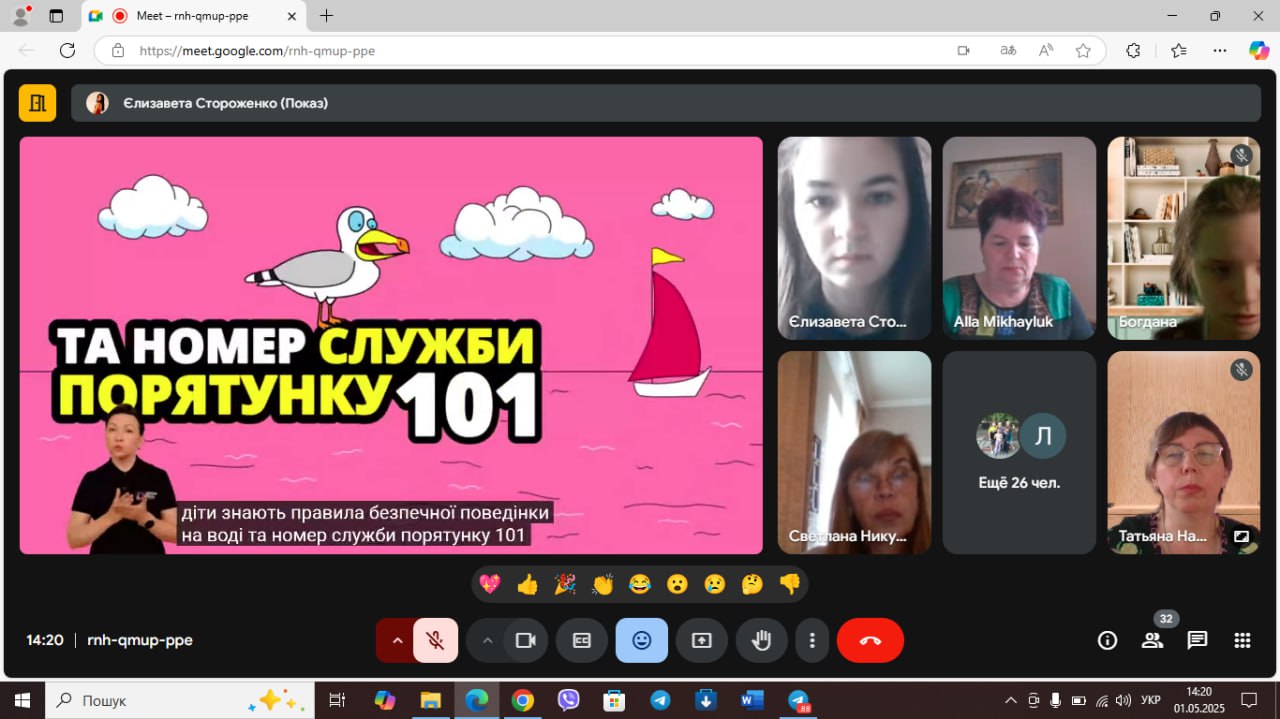Open Google Chrome from taskbar
The height and width of the screenshot is (719, 1280).
(x=523, y=700)
